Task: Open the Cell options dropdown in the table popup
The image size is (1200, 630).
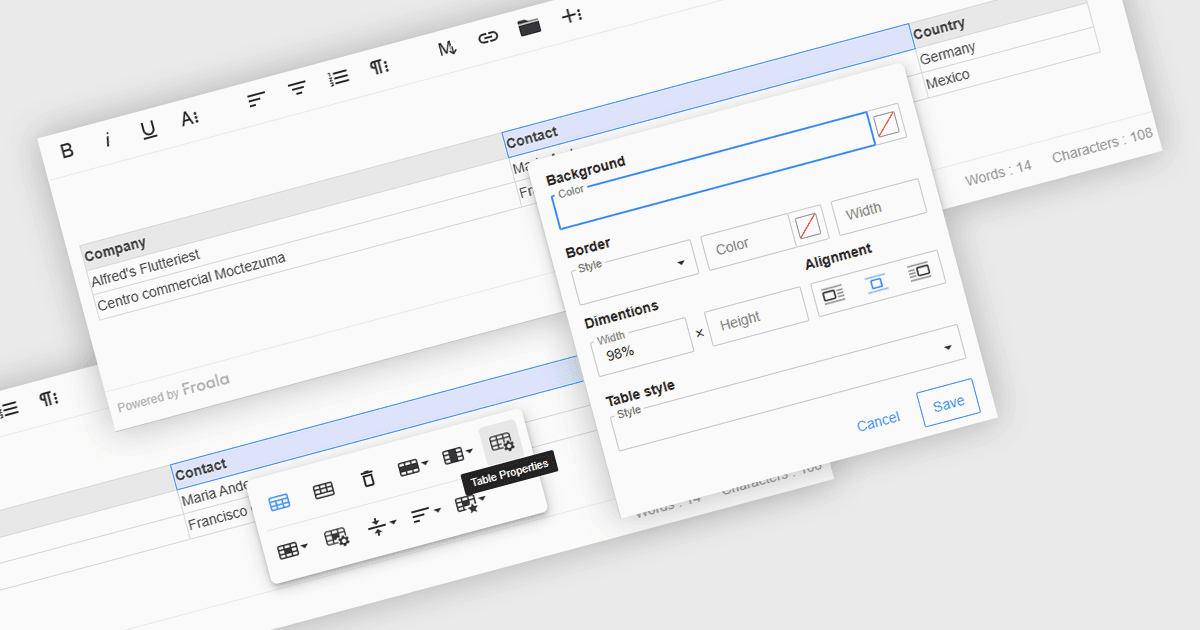Action: (292, 549)
